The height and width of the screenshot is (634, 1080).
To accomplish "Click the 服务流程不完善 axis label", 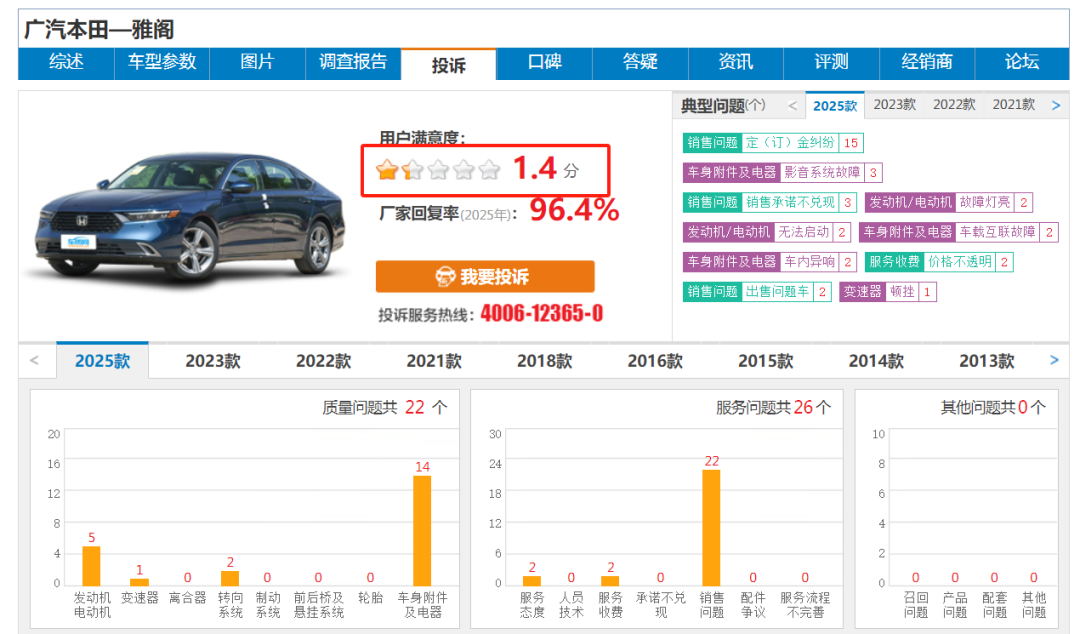I will point(804,604).
